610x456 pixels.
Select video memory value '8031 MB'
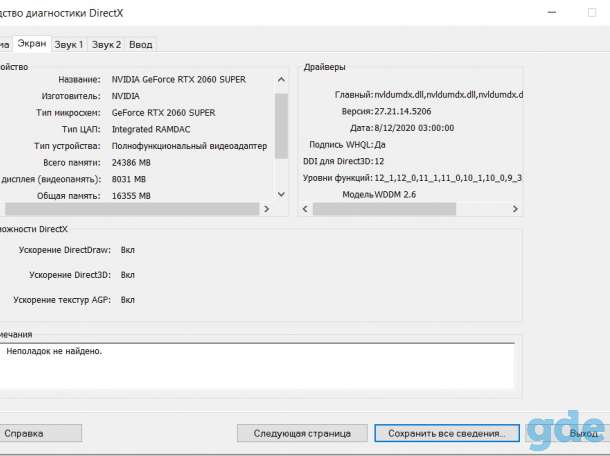point(129,179)
